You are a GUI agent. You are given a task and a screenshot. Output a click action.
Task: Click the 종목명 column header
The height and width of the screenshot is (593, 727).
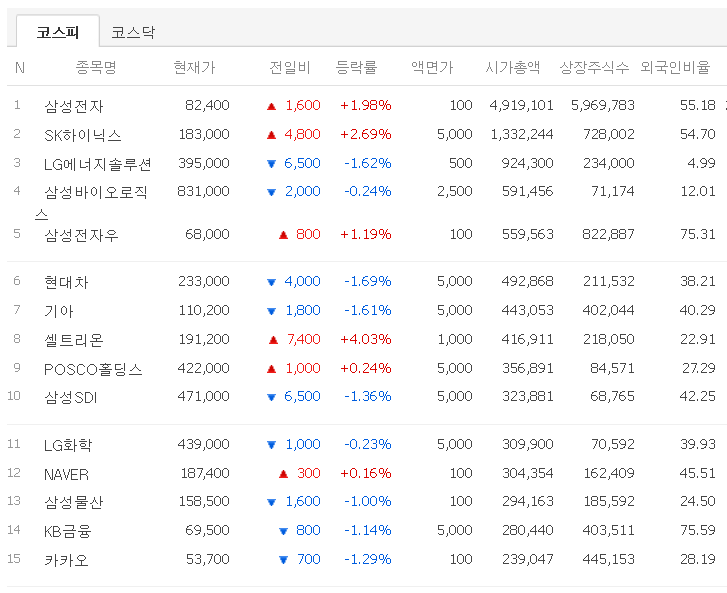(x=96, y=68)
